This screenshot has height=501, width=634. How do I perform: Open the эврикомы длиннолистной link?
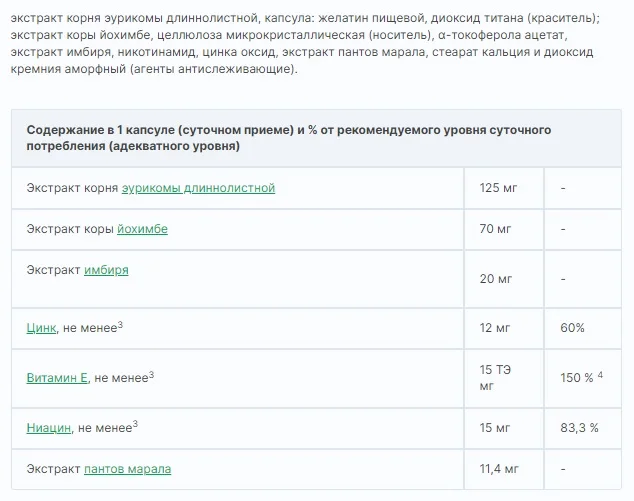198,188
